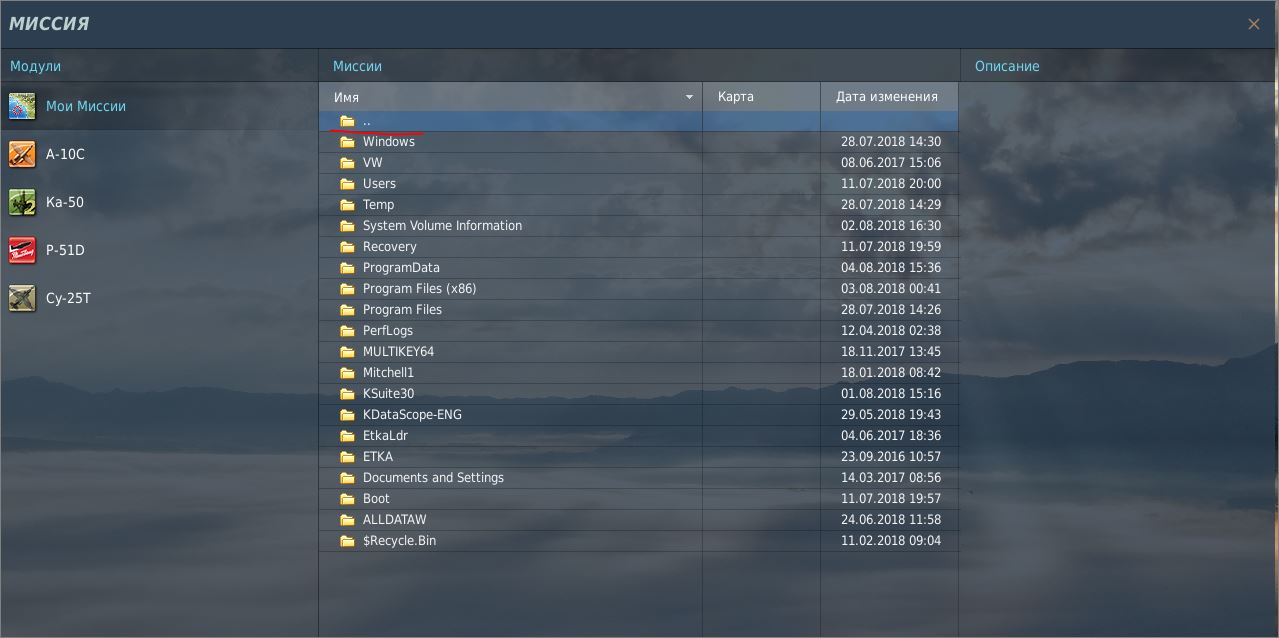
Task: Select the Boot folder name
Action: pyautogui.click(x=376, y=499)
